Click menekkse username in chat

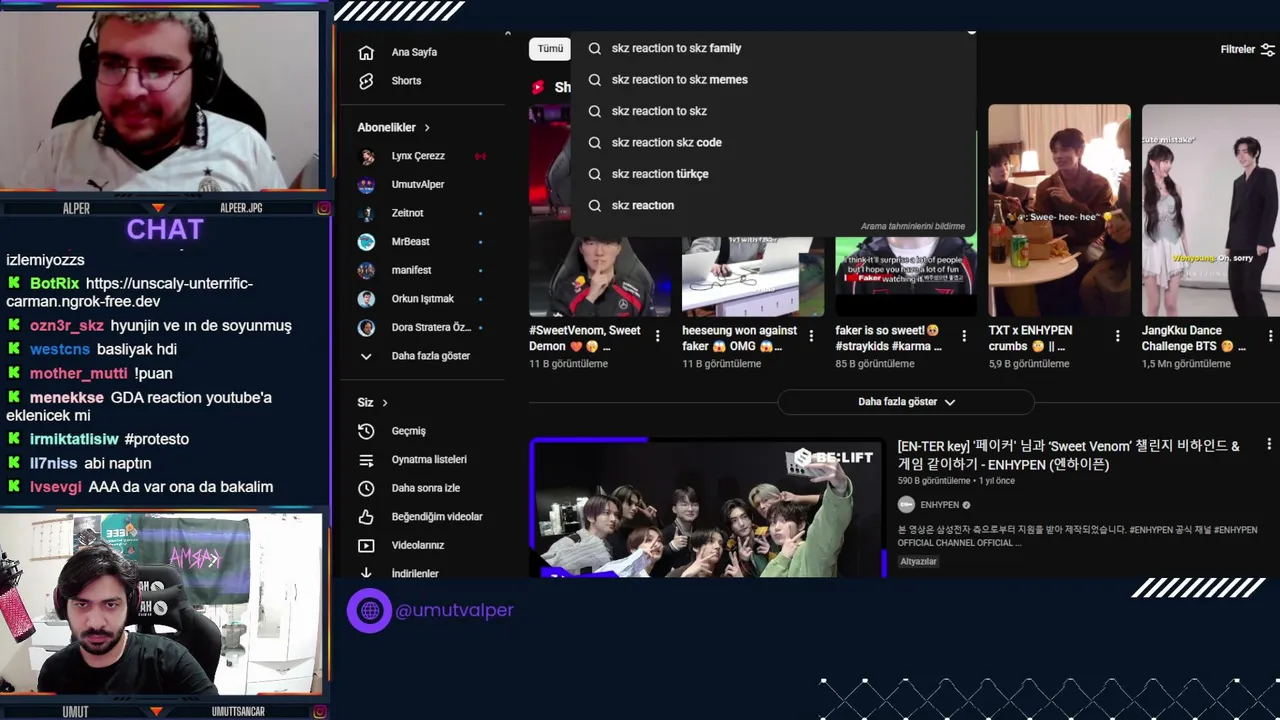67,397
